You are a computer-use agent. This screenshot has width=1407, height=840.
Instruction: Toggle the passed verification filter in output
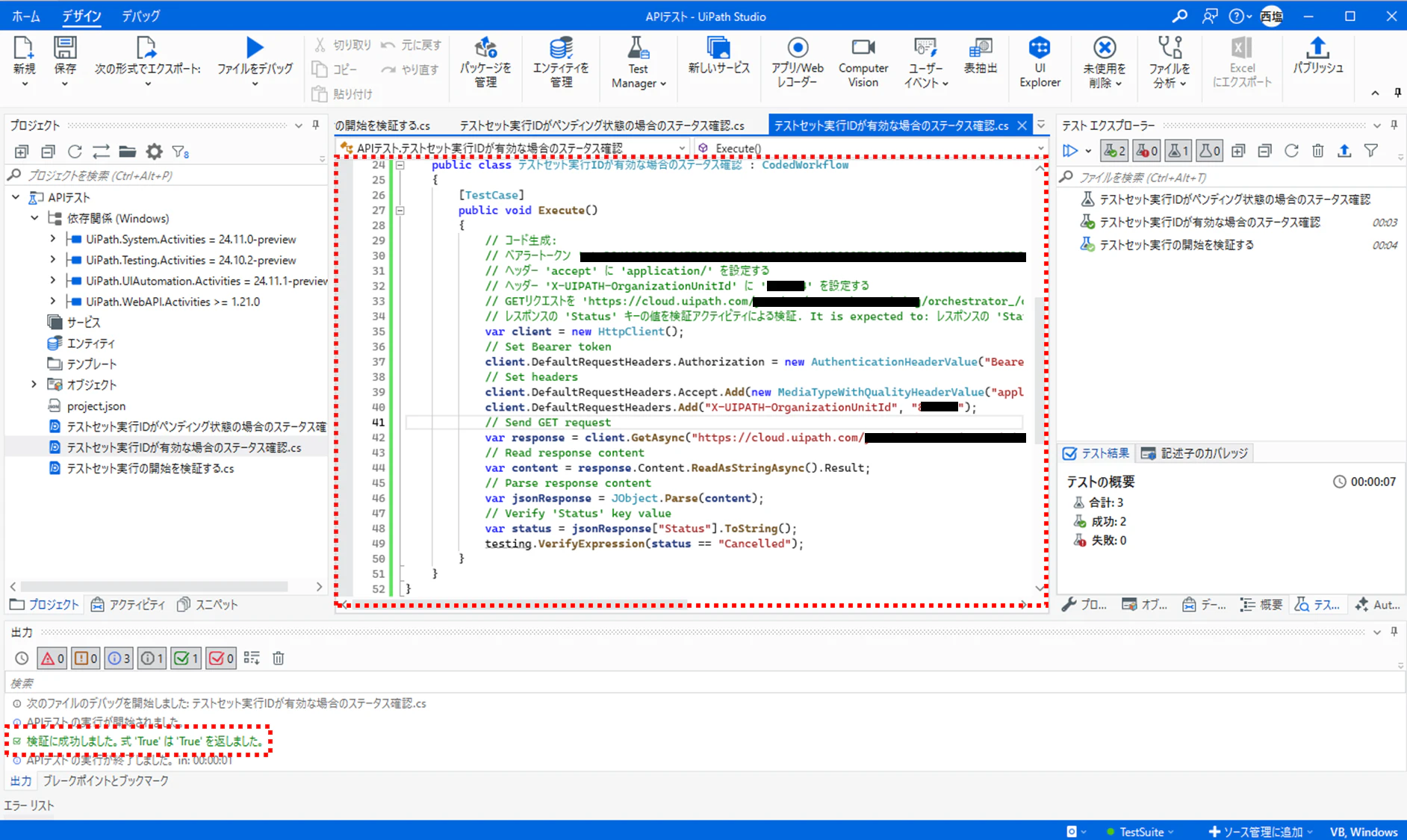[x=186, y=658]
